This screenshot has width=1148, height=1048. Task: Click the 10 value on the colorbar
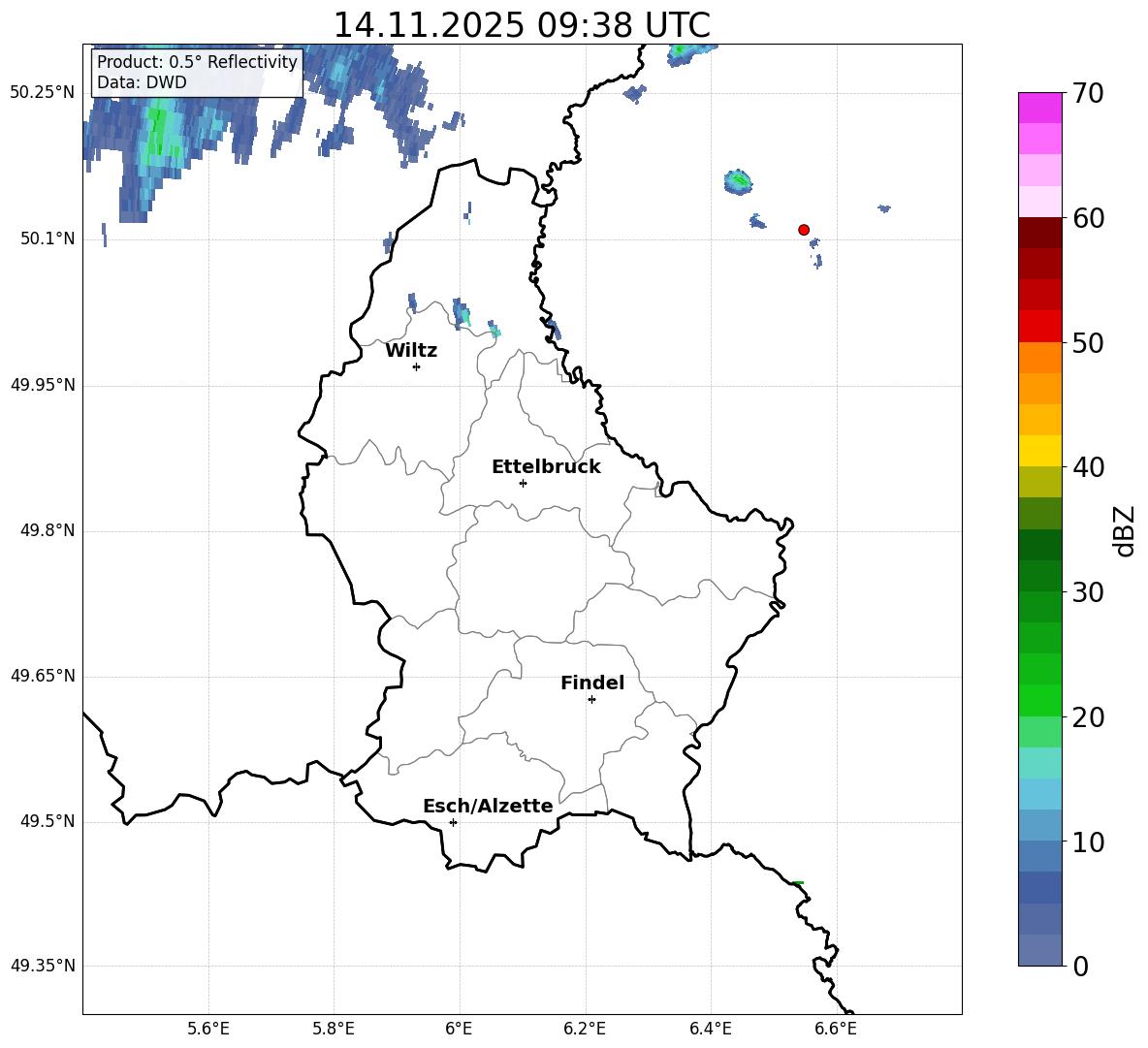(x=1088, y=842)
